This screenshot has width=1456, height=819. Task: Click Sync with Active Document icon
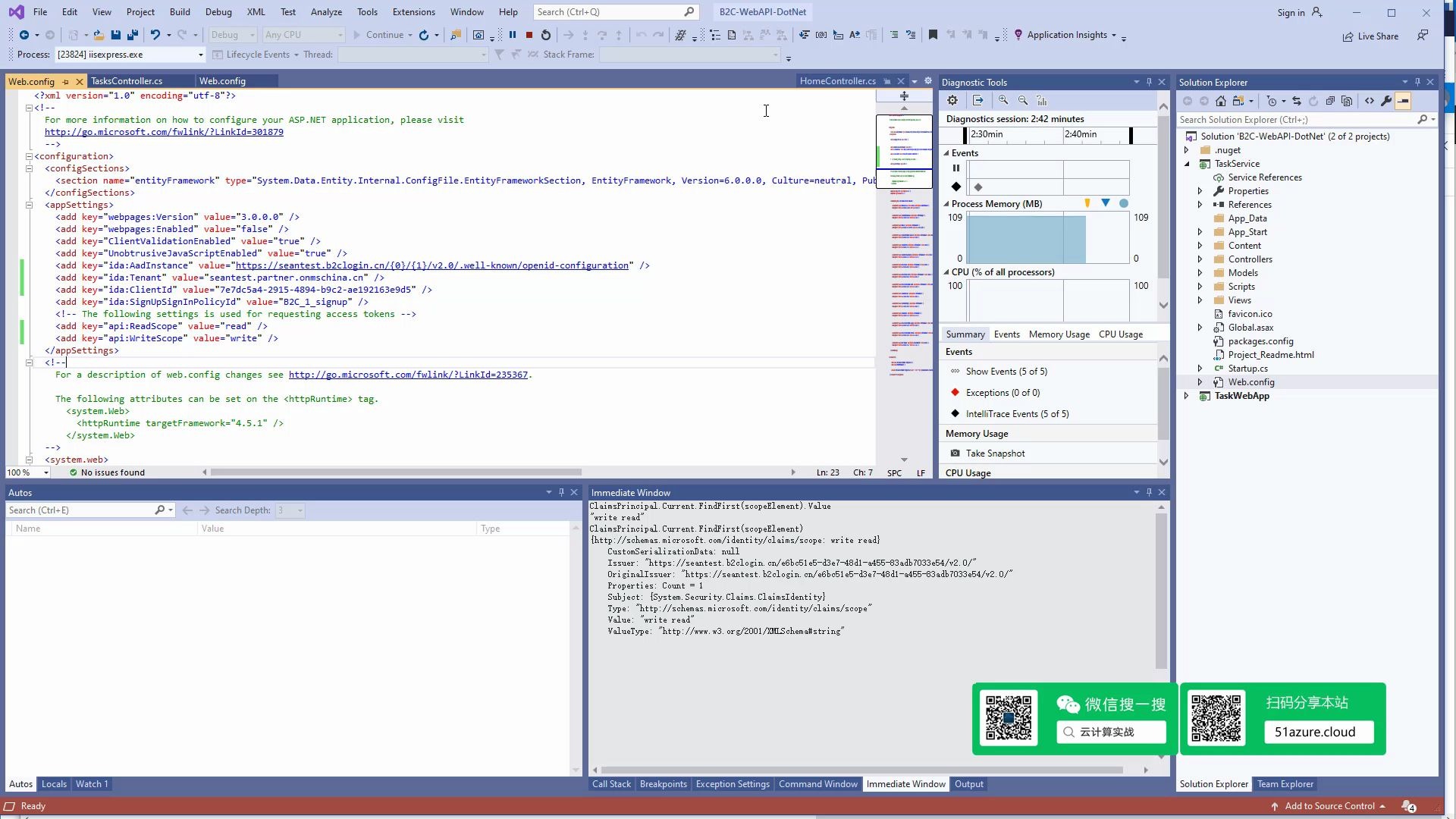1297,101
